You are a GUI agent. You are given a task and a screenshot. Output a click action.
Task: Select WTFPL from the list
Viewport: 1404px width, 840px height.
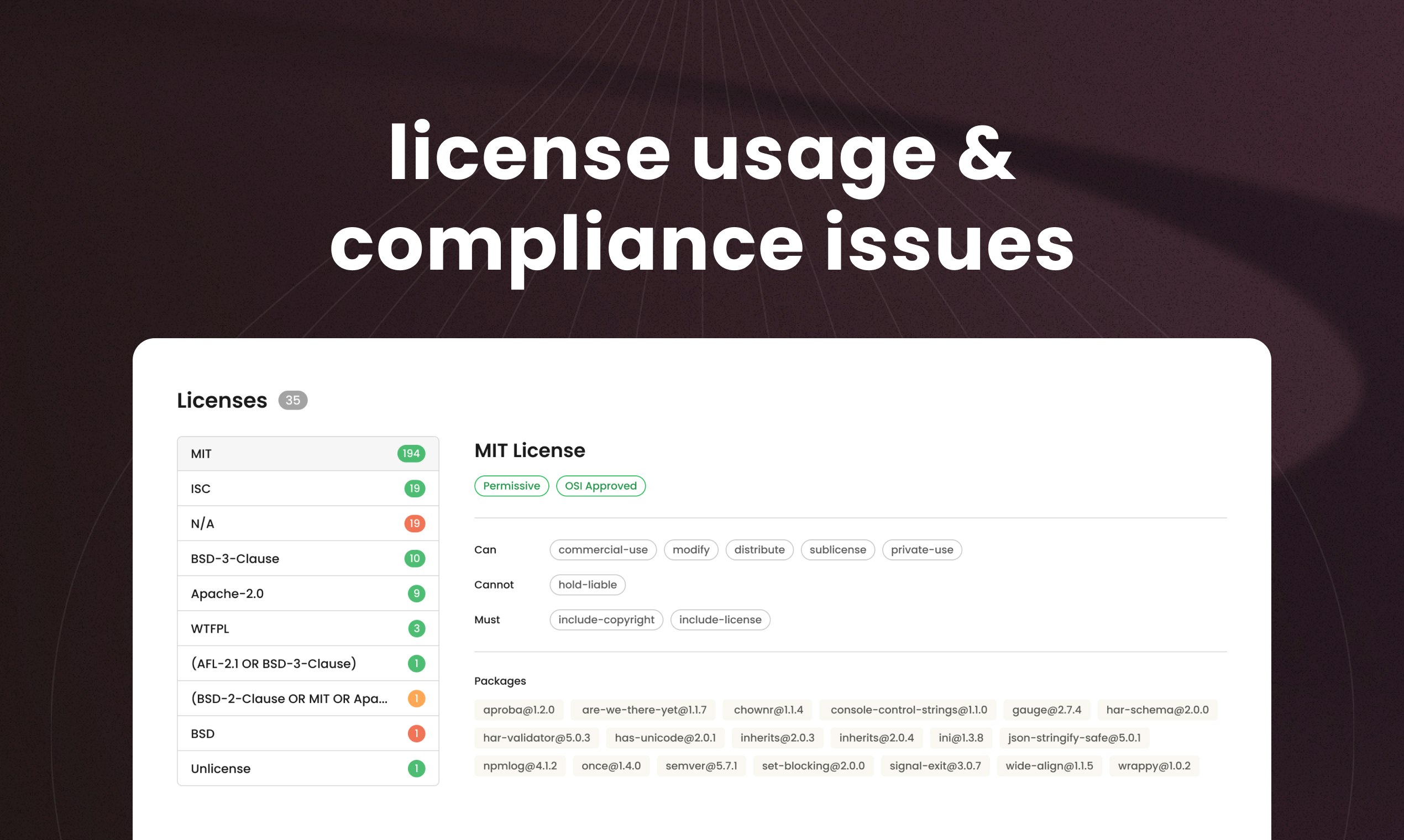[x=308, y=628]
